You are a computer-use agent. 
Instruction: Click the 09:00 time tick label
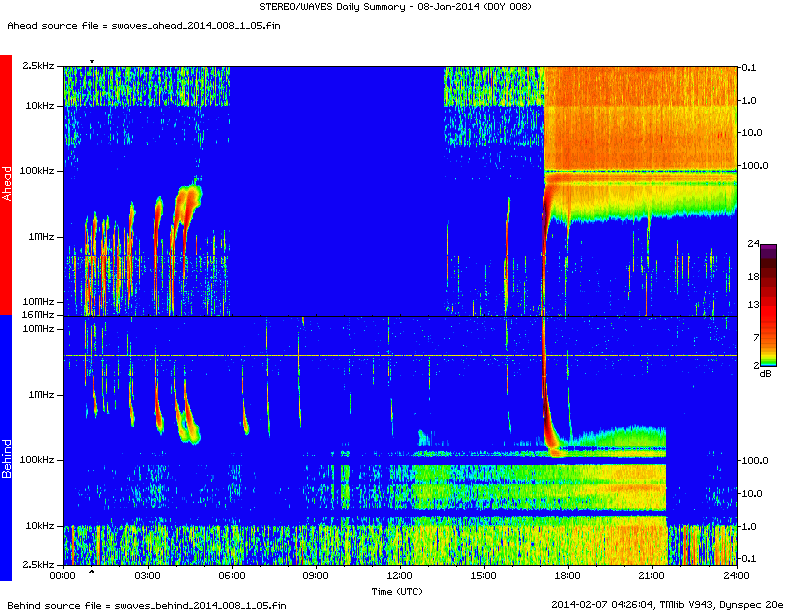point(316,576)
